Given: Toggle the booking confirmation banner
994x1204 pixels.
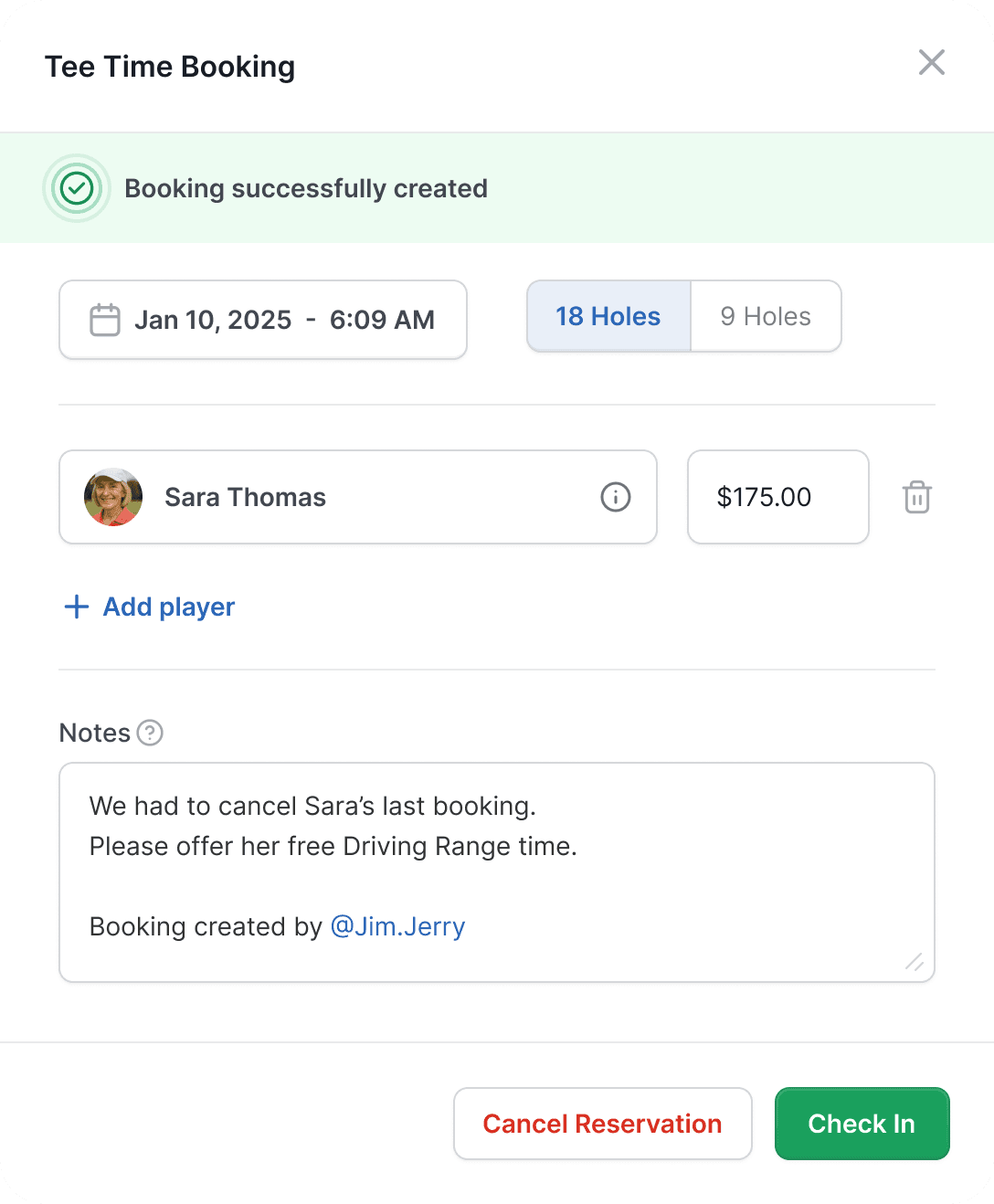Looking at the screenshot, I should coord(307,188).
